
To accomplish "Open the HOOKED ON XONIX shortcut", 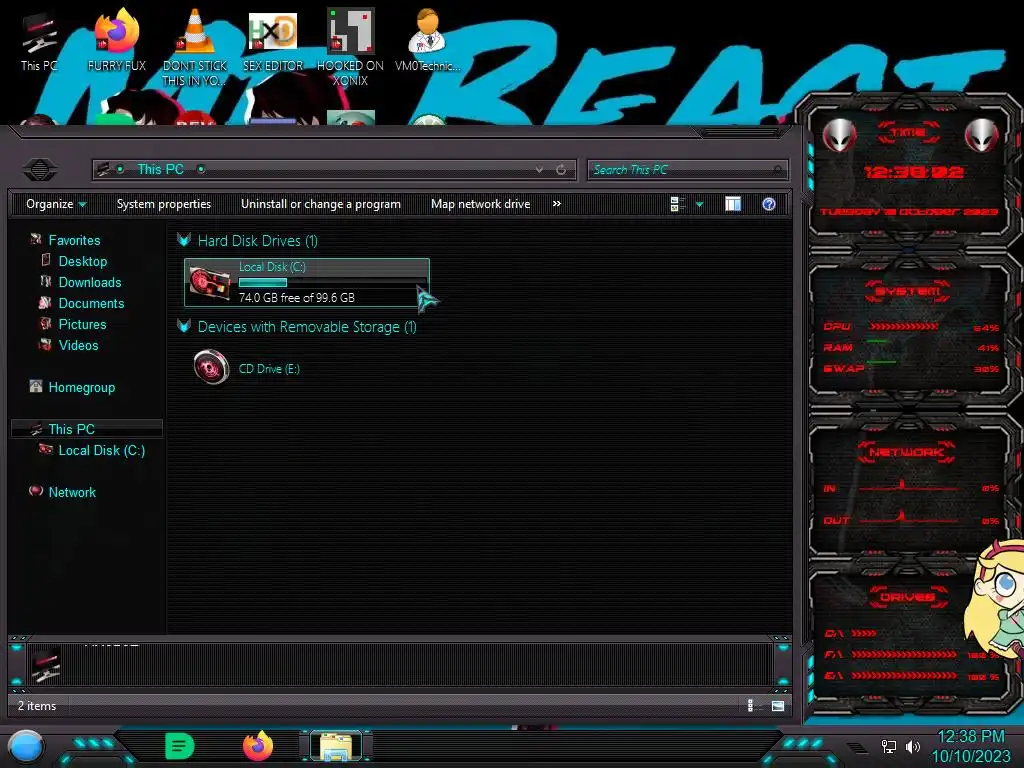I will click(x=350, y=47).
